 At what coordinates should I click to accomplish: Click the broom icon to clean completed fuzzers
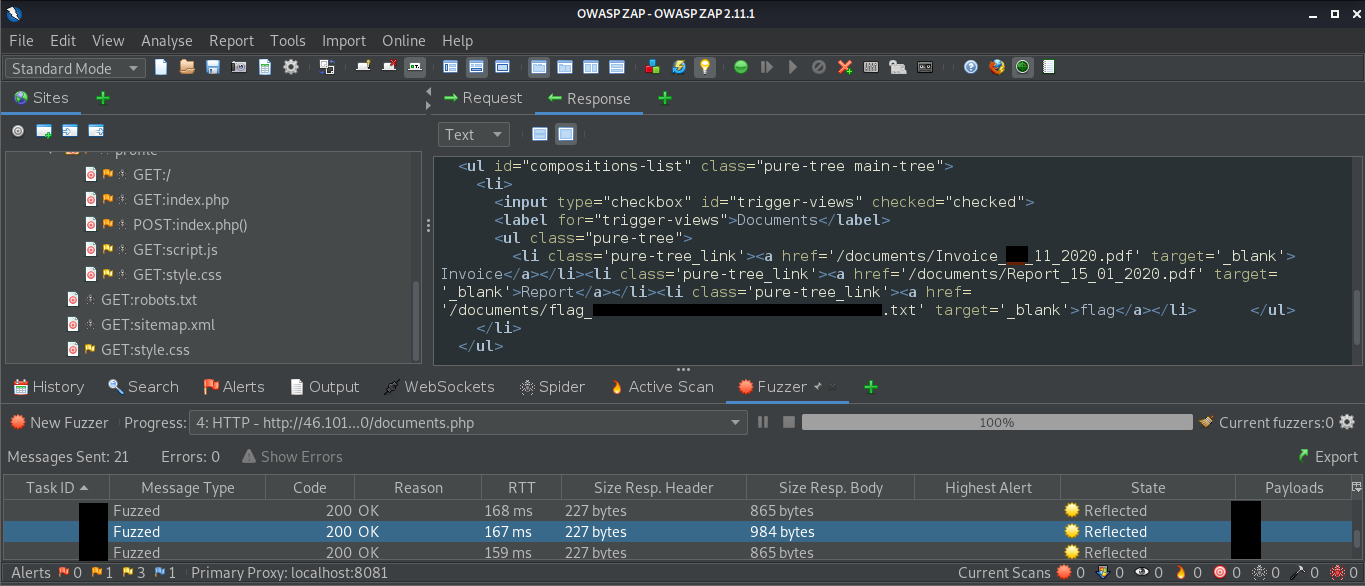[1206, 422]
